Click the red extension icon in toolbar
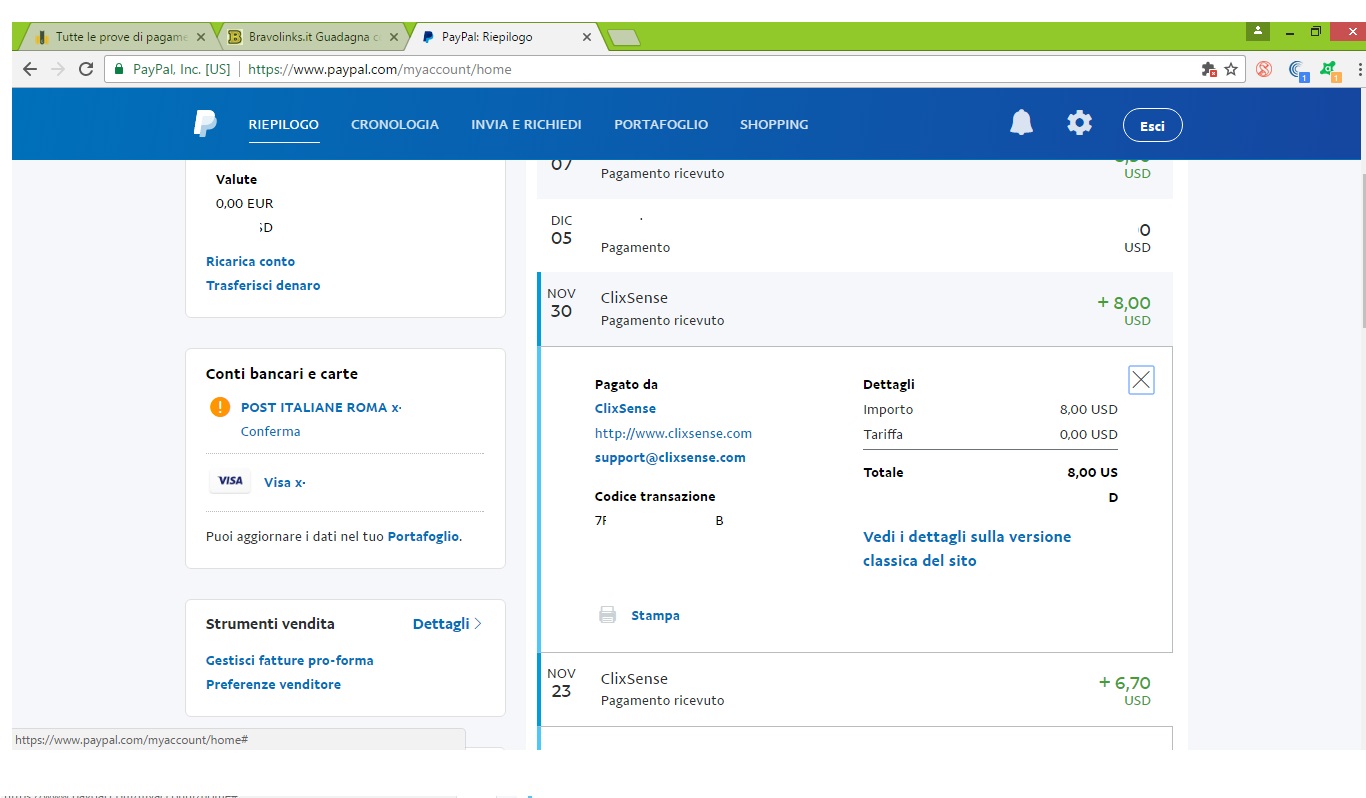This screenshot has width=1366, height=798. click(1264, 69)
